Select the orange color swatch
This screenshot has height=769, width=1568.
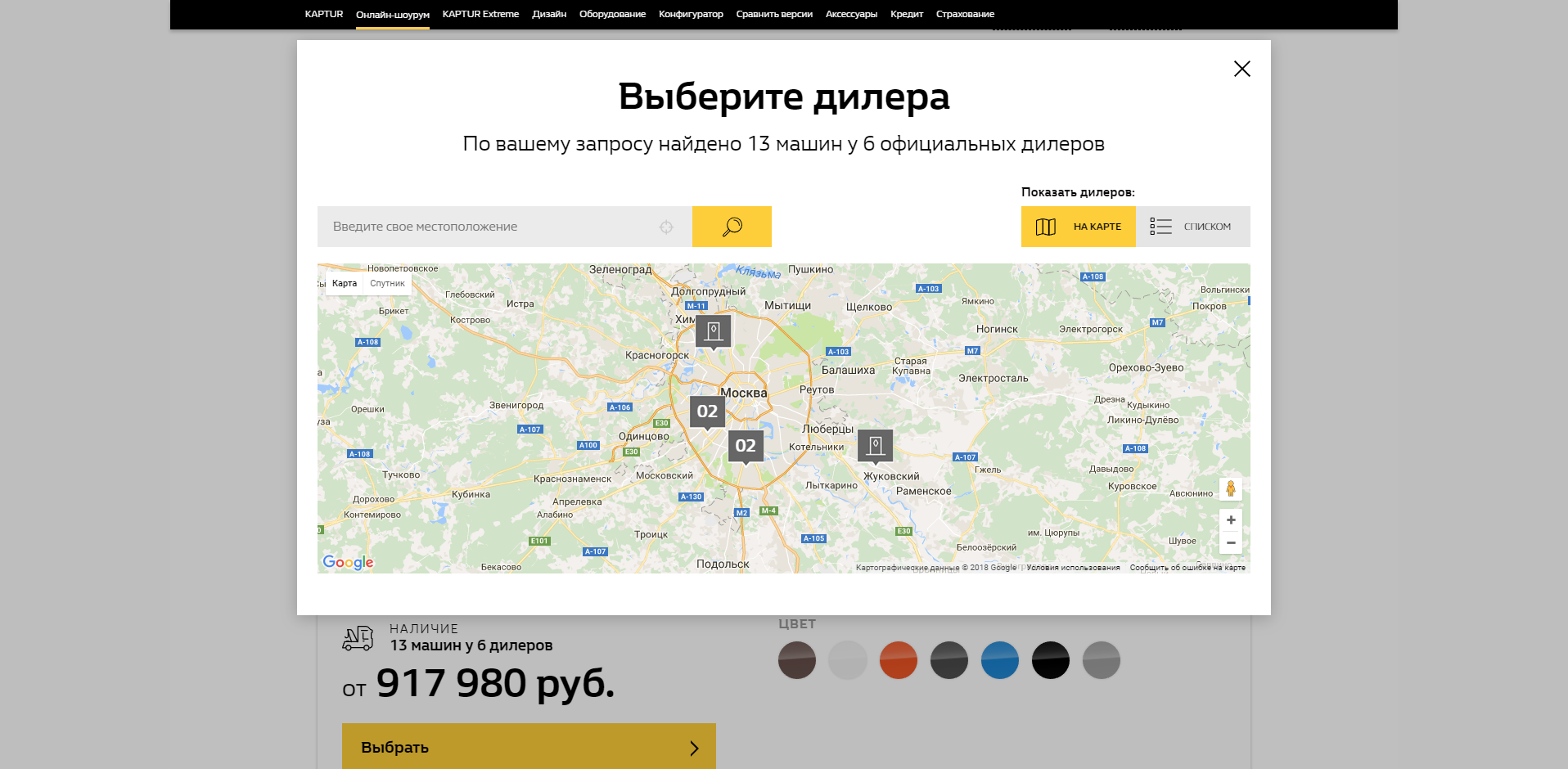pyautogui.click(x=899, y=660)
